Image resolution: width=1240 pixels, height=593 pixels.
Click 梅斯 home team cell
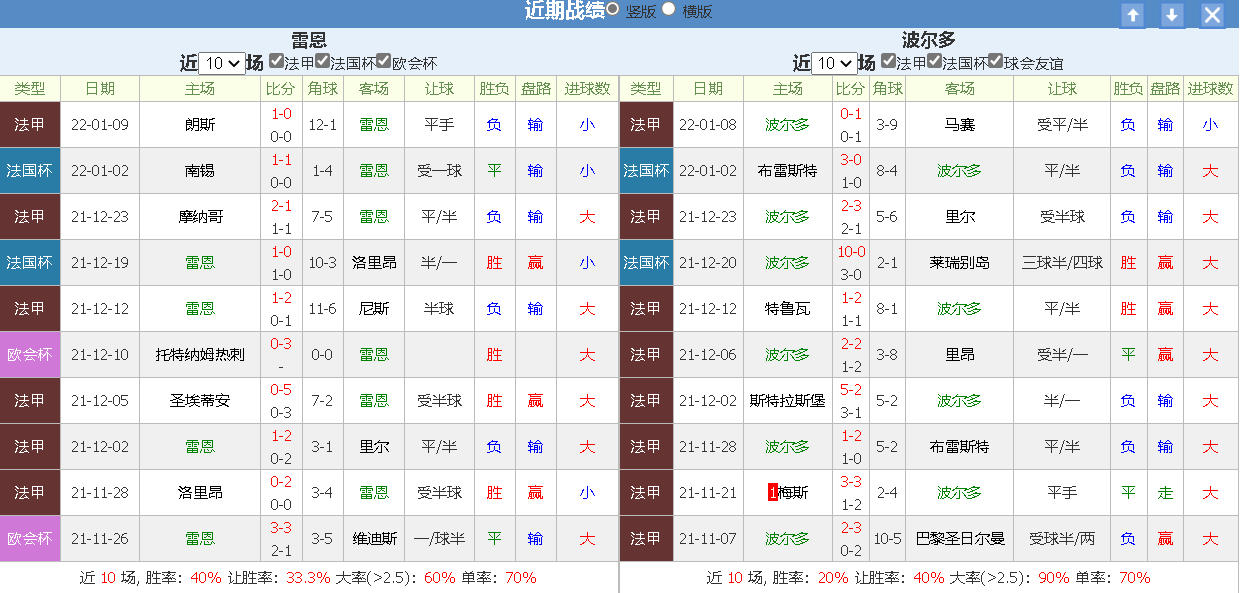click(x=788, y=493)
